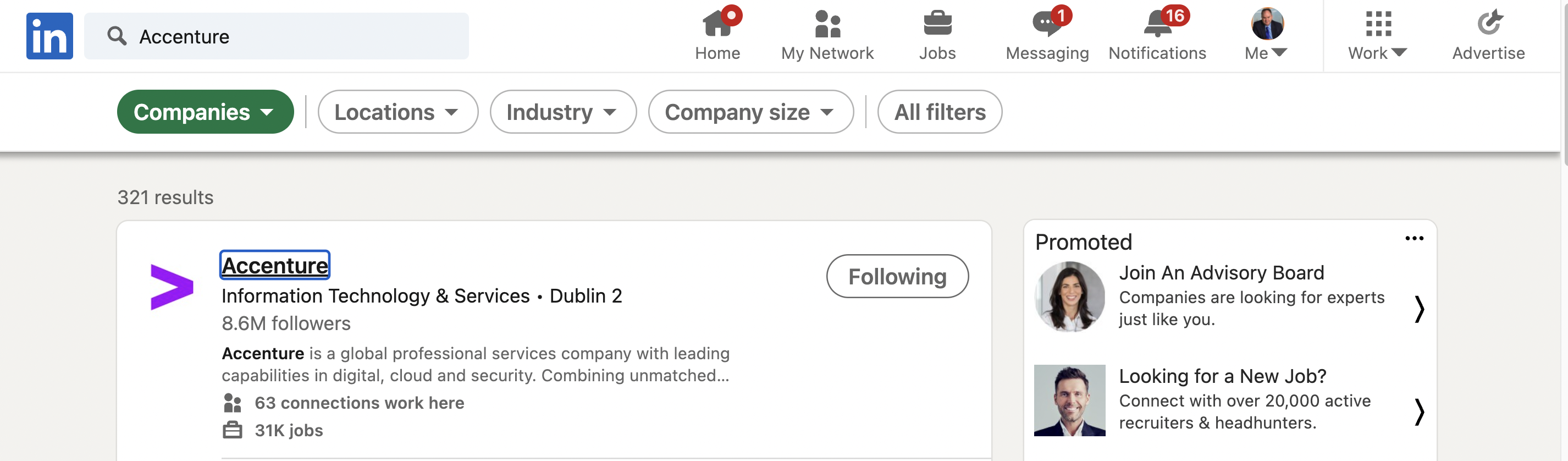Image resolution: width=1568 pixels, height=461 pixels.
Task: Expand the Locations filter dropdown
Action: click(397, 112)
